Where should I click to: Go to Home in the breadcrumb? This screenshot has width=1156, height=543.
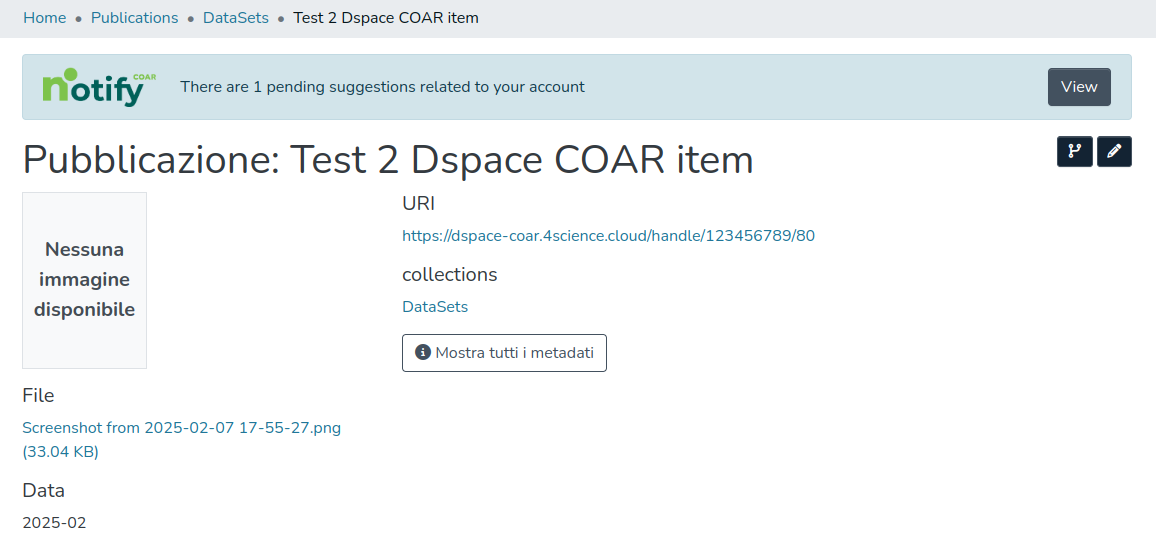pos(44,18)
